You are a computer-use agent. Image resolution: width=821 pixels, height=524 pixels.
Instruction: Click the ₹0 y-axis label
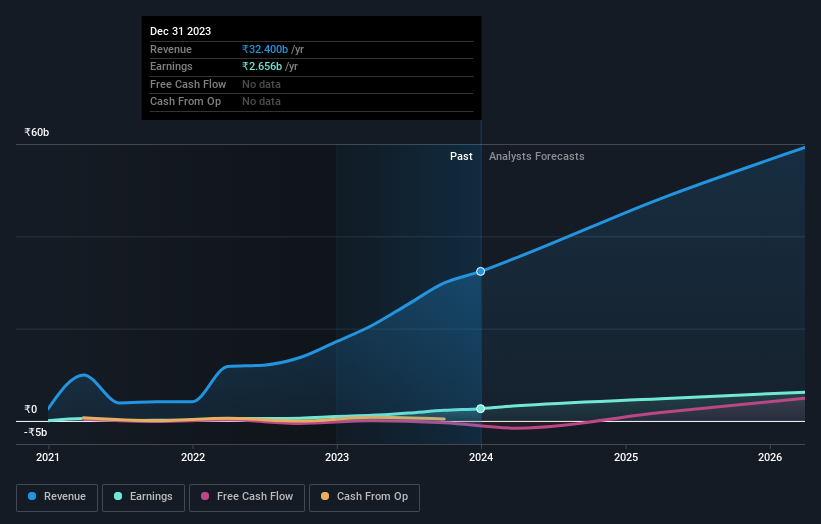(31, 409)
